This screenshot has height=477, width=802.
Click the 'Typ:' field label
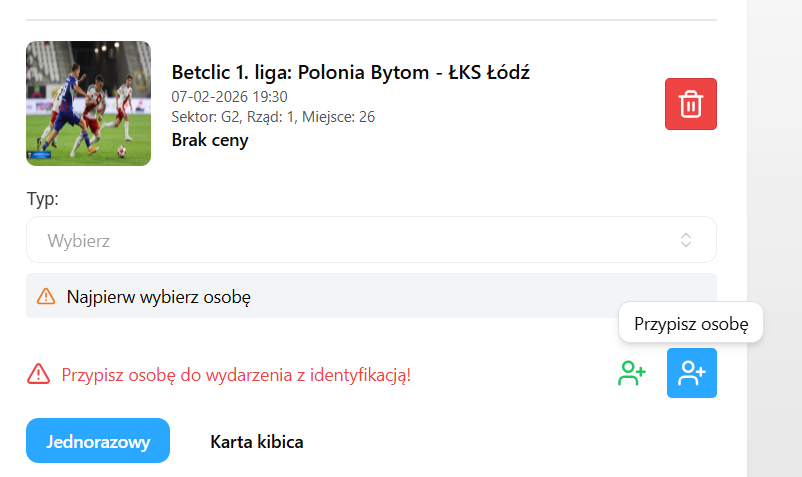pyautogui.click(x=42, y=198)
